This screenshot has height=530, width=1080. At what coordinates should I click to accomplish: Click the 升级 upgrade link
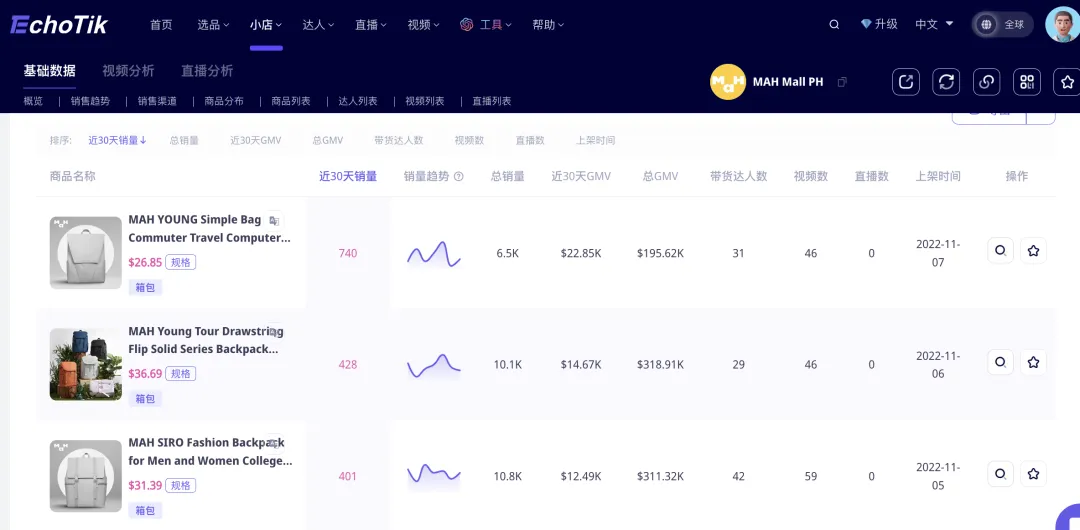pyautogui.click(x=880, y=24)
